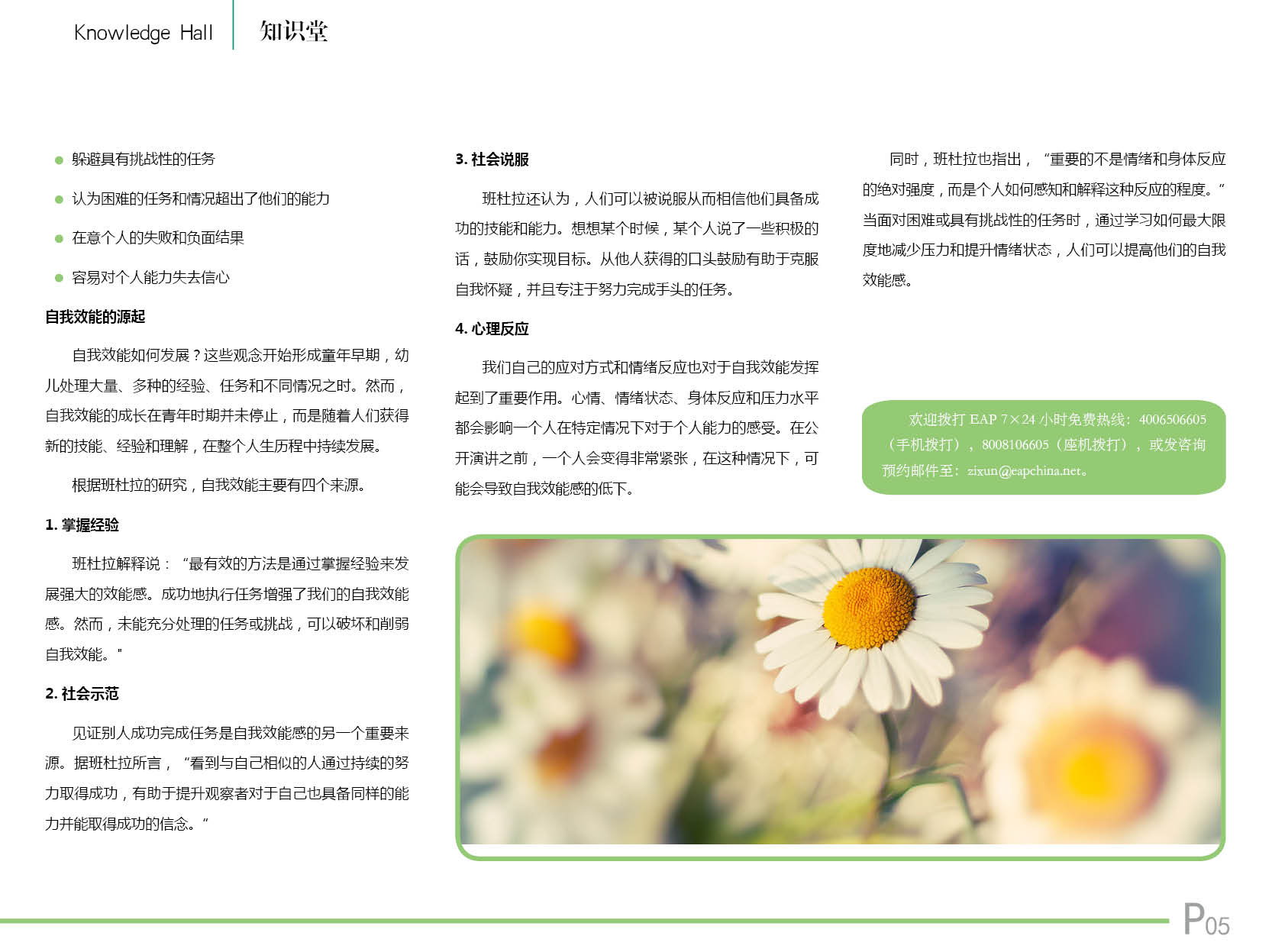The image size is (1272, 952).
Task: Click the zixun@eapchina.net email address
Action: [1024, 471]
